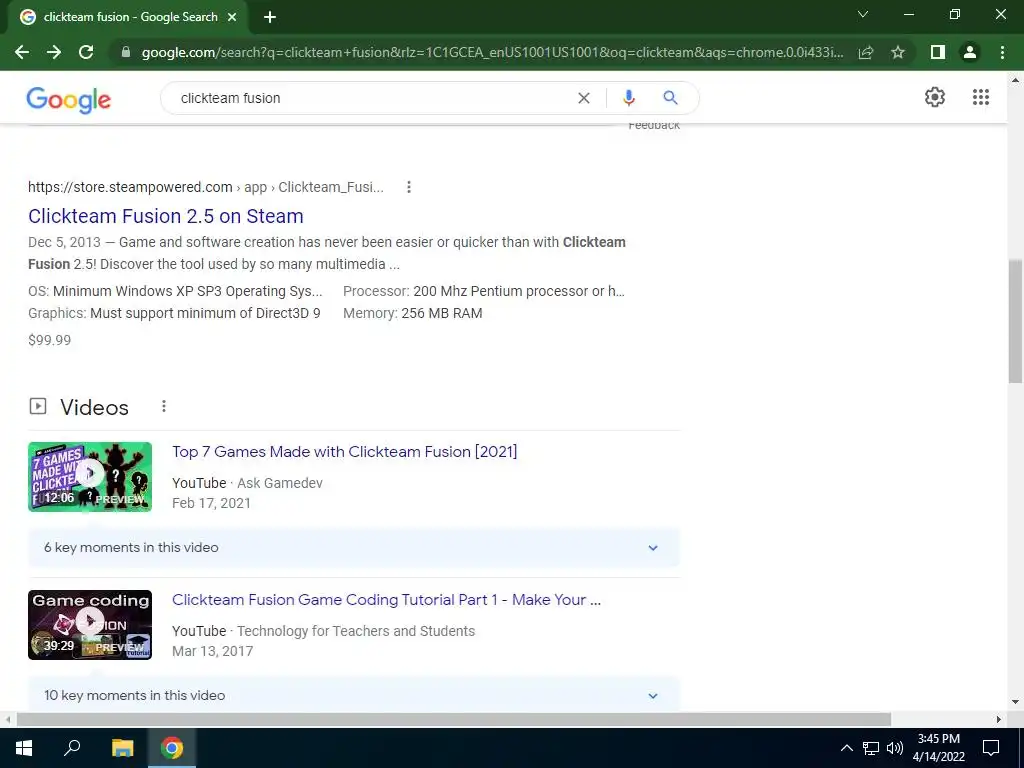The height and width of the screenshot is (768, 1024).
Task: Click the Feedback link
Action: [x=654, y=126]
